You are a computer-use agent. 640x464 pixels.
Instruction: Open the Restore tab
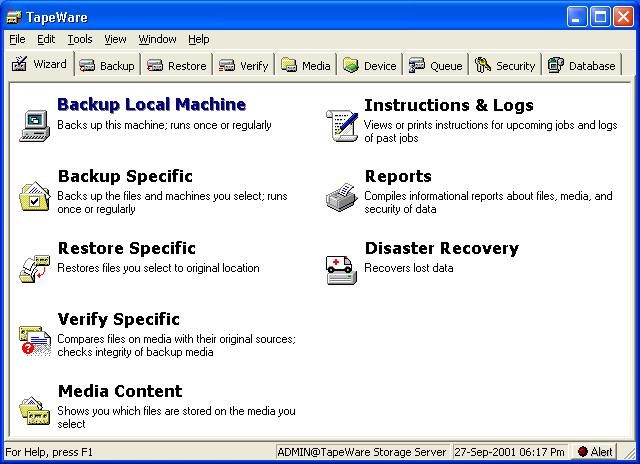pos(177,66)
